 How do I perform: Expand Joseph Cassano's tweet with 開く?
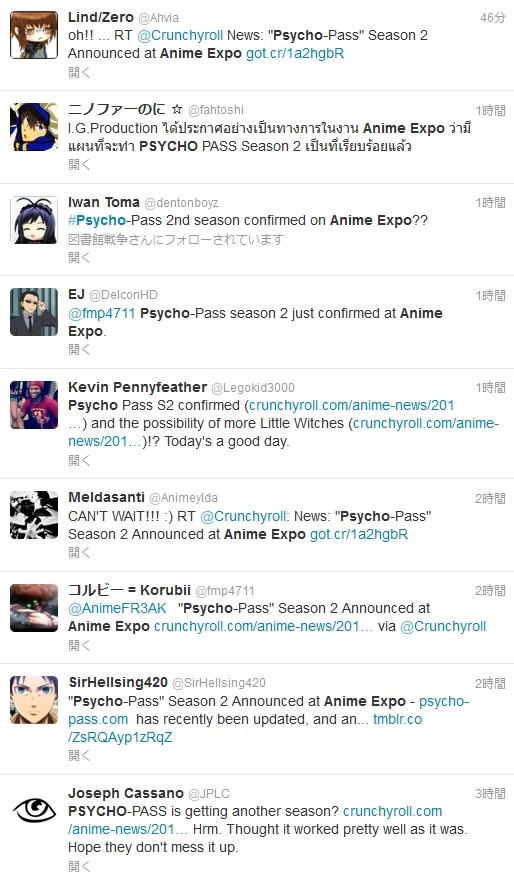pos(79,866)
